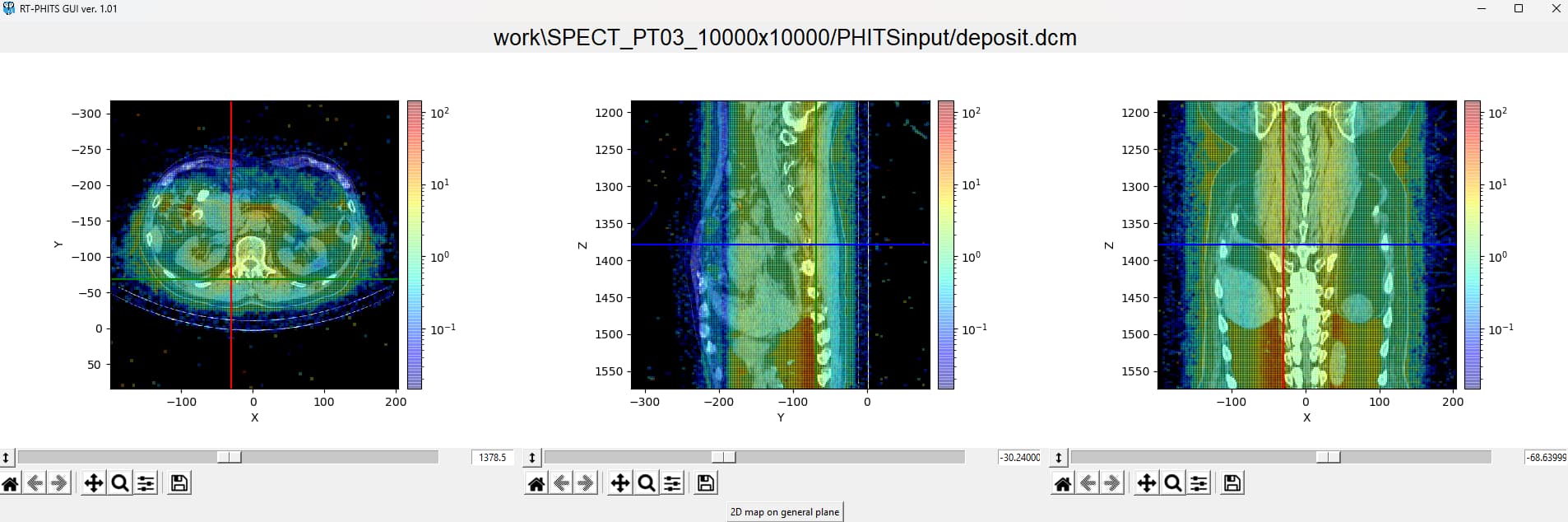
Task: Select the Zoom magnifier in the axial toolbar
Action: (120, 483)
